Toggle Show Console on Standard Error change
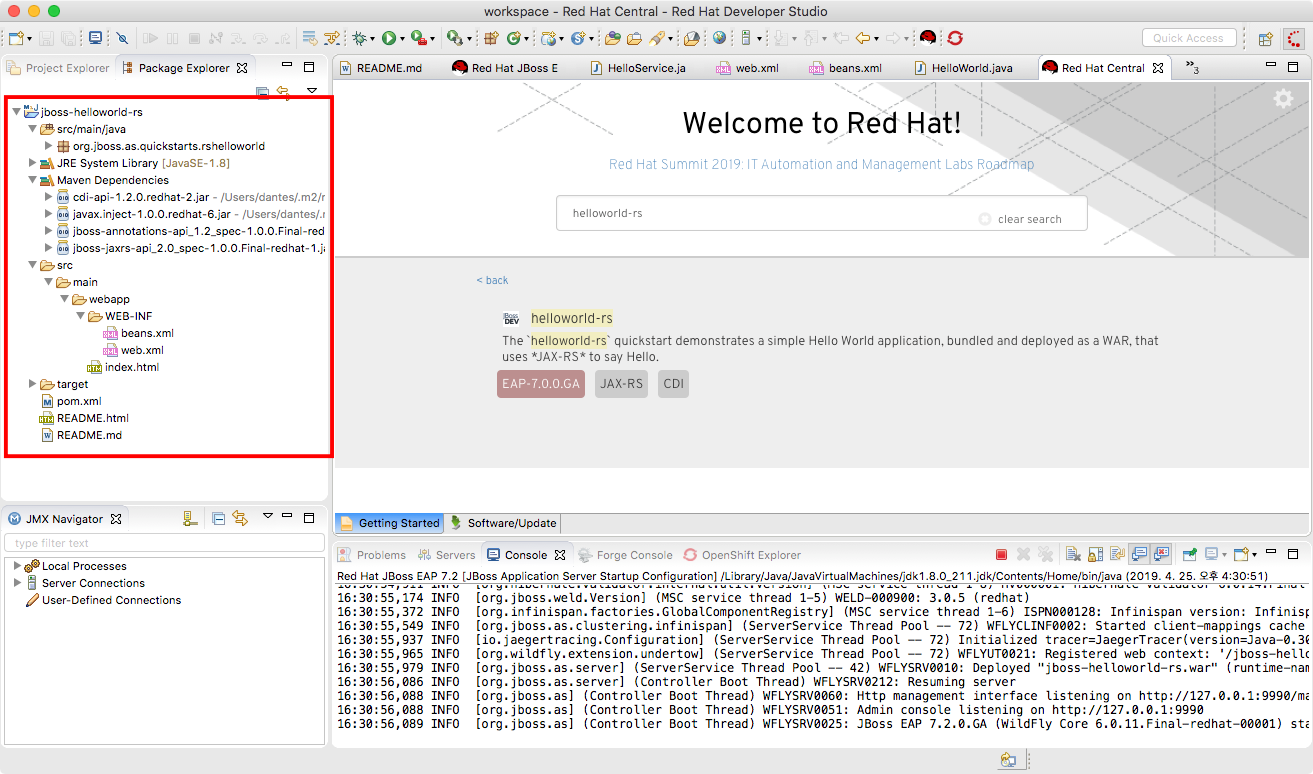 [x=1161, y=554]
